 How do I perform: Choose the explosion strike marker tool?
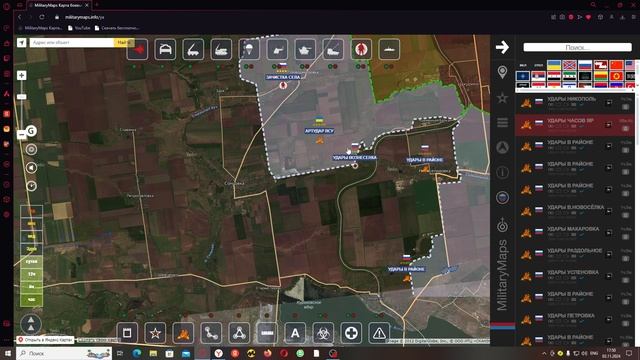click(x=183, y=333)
